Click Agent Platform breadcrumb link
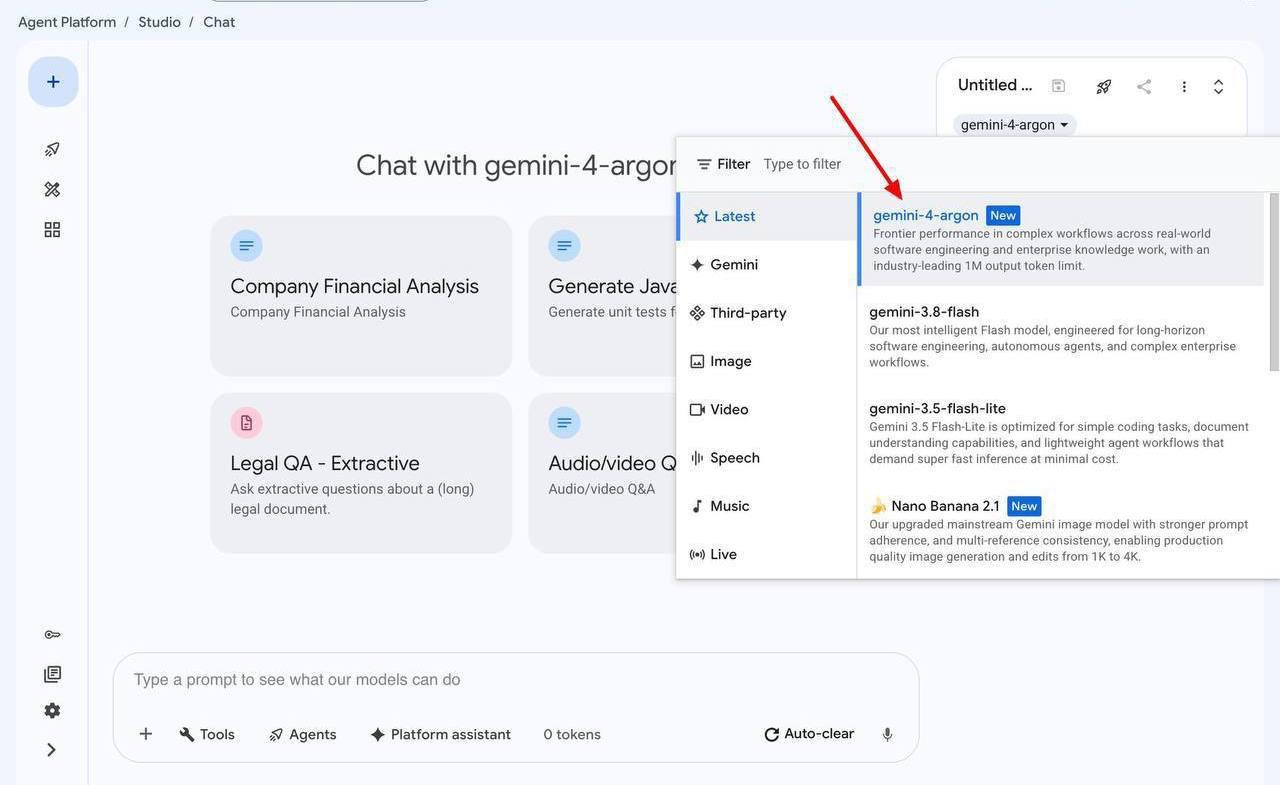Screen dimensions: 1280x785 (67, 22)
